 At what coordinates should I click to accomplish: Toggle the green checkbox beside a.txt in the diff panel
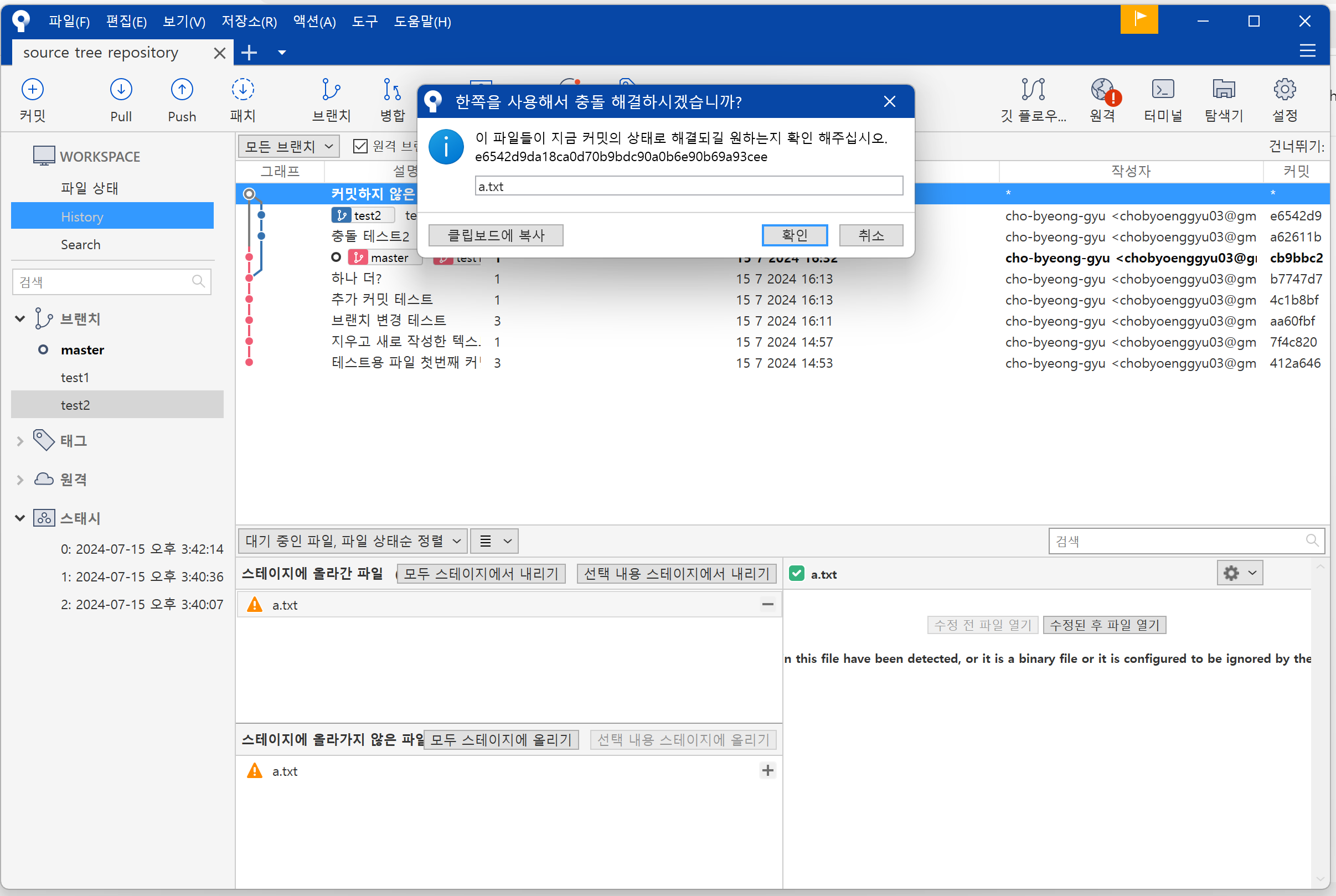tap(796, 573)
